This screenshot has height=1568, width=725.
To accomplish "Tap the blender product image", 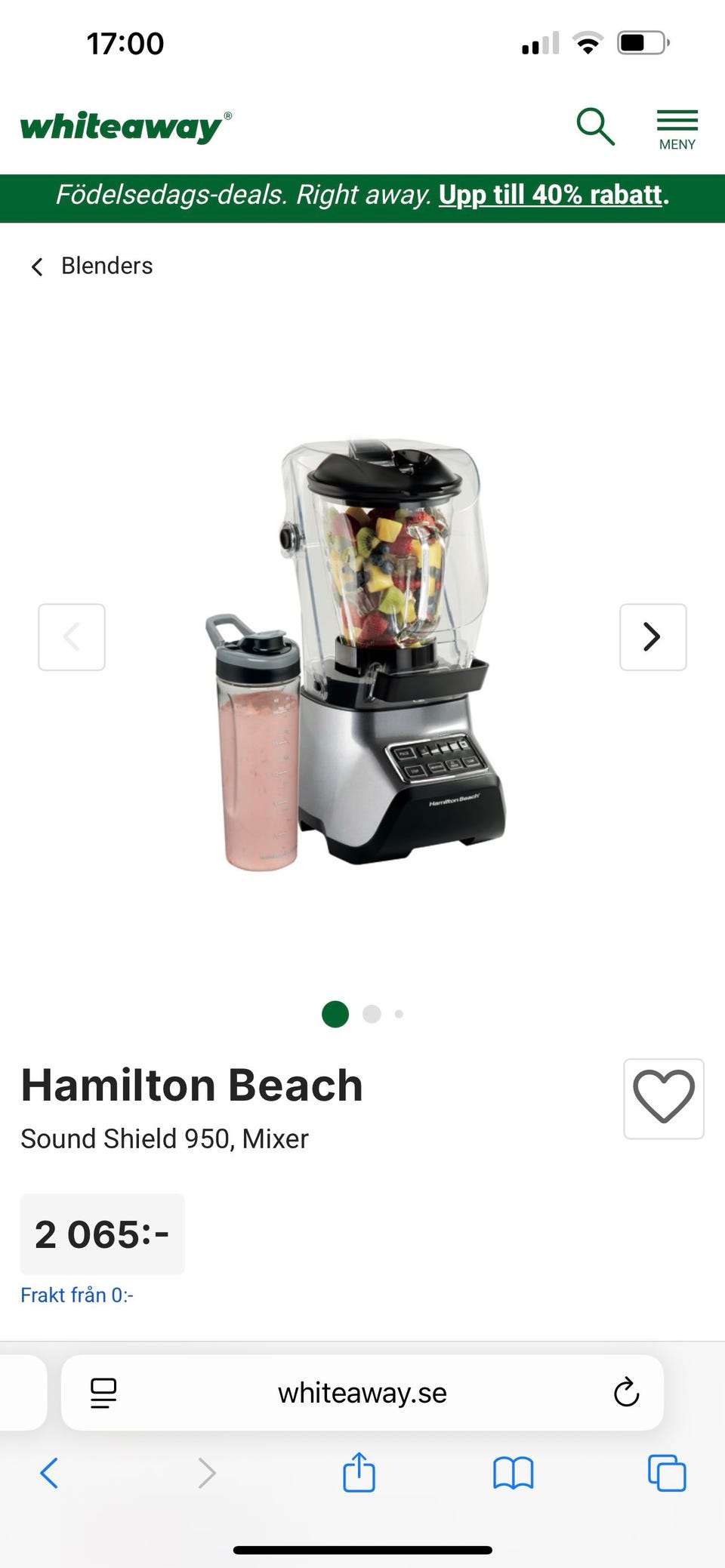I will (355, 653).
